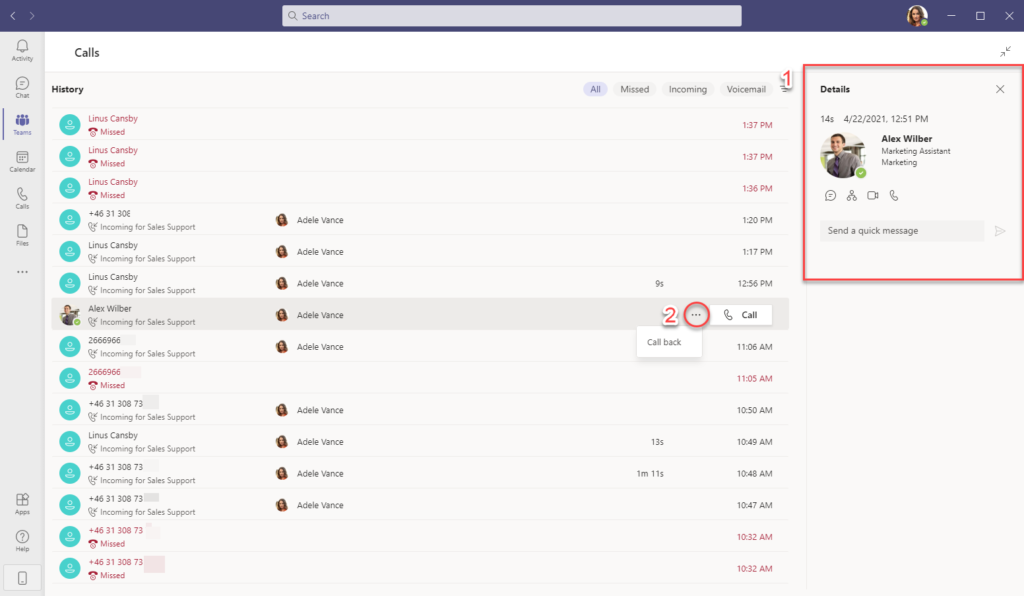Click the 13s call duration
This screenshot has width=1024, height=596.
(657, 442)
